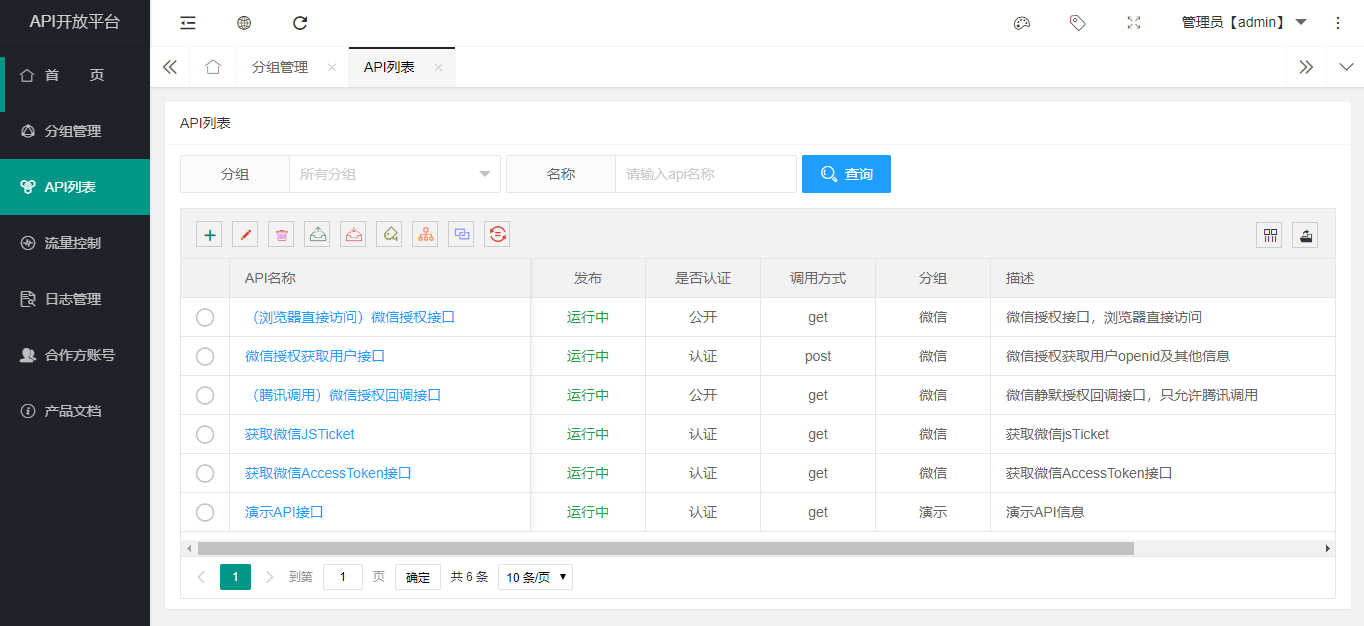Click the 查询 search button
Image resolution: width=1364 pixels, height=626 pixels.
[x=846, y=174]
